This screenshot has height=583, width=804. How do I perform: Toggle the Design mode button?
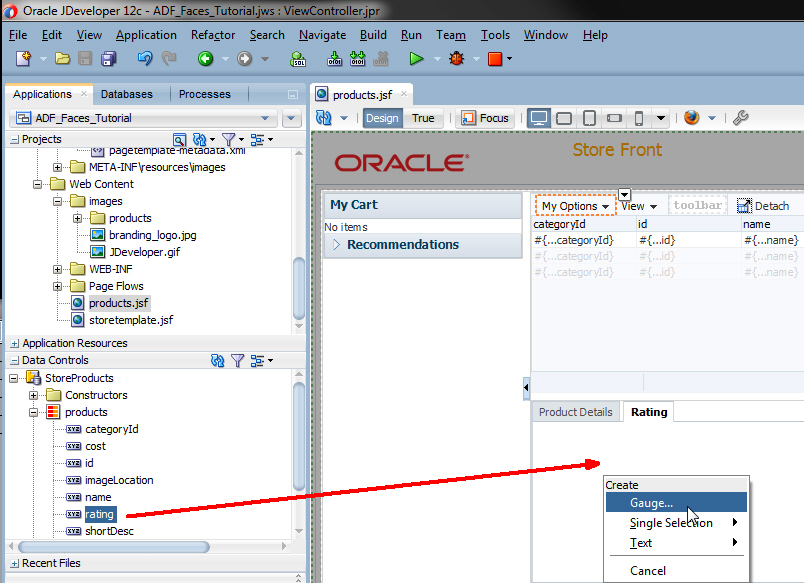click(x=383, y=118)
